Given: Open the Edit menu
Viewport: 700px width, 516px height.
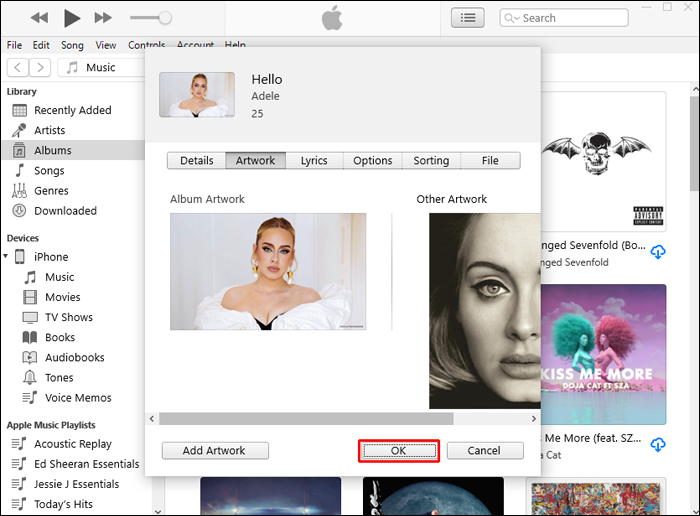Looking at the screenshot, I should tap(41, 45).
